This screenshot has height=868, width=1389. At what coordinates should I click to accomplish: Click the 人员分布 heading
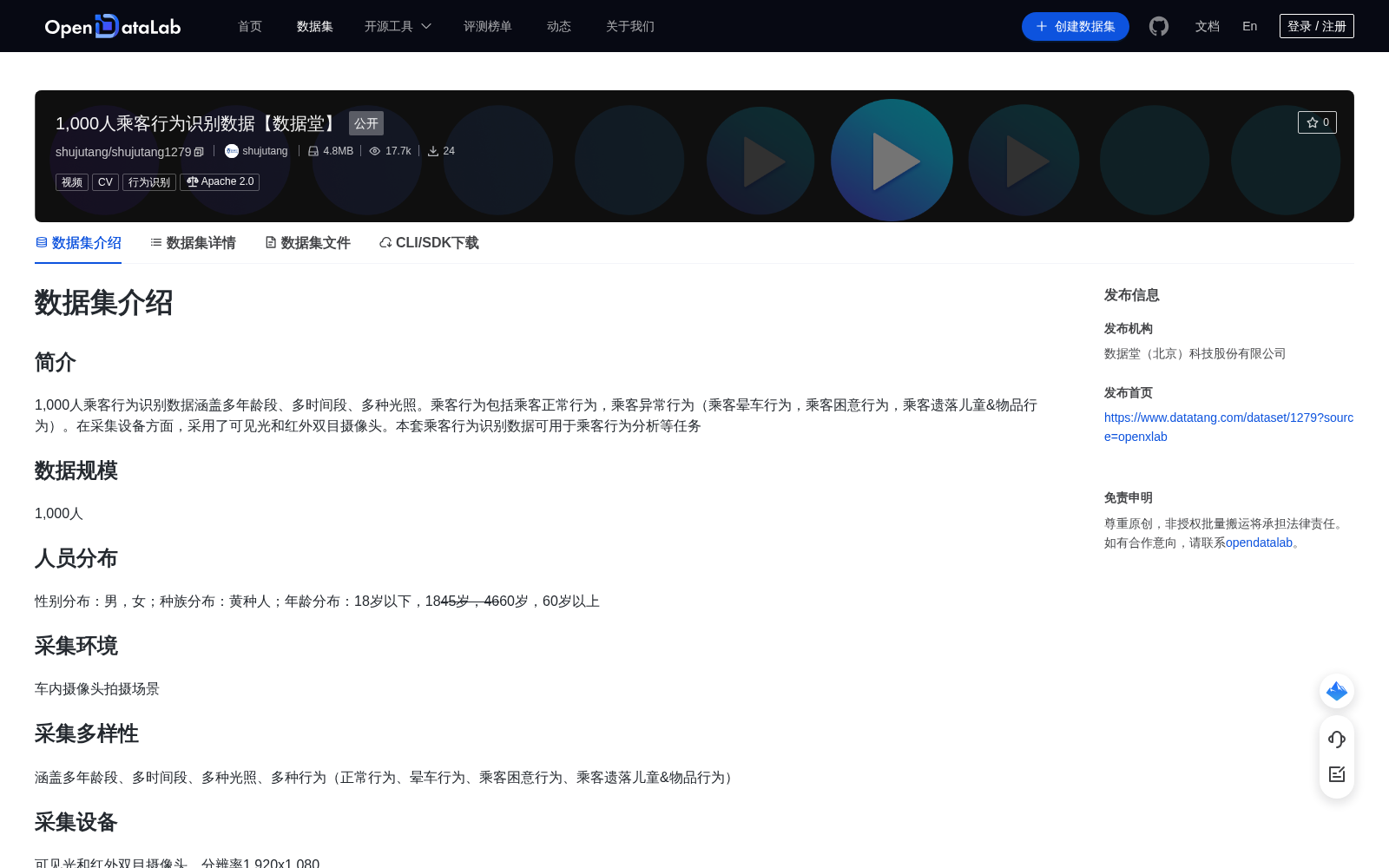coord(76,558)
